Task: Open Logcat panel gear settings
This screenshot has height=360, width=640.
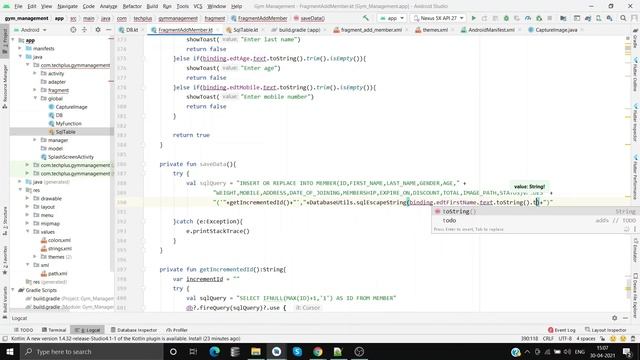Action: coord(614,318)
